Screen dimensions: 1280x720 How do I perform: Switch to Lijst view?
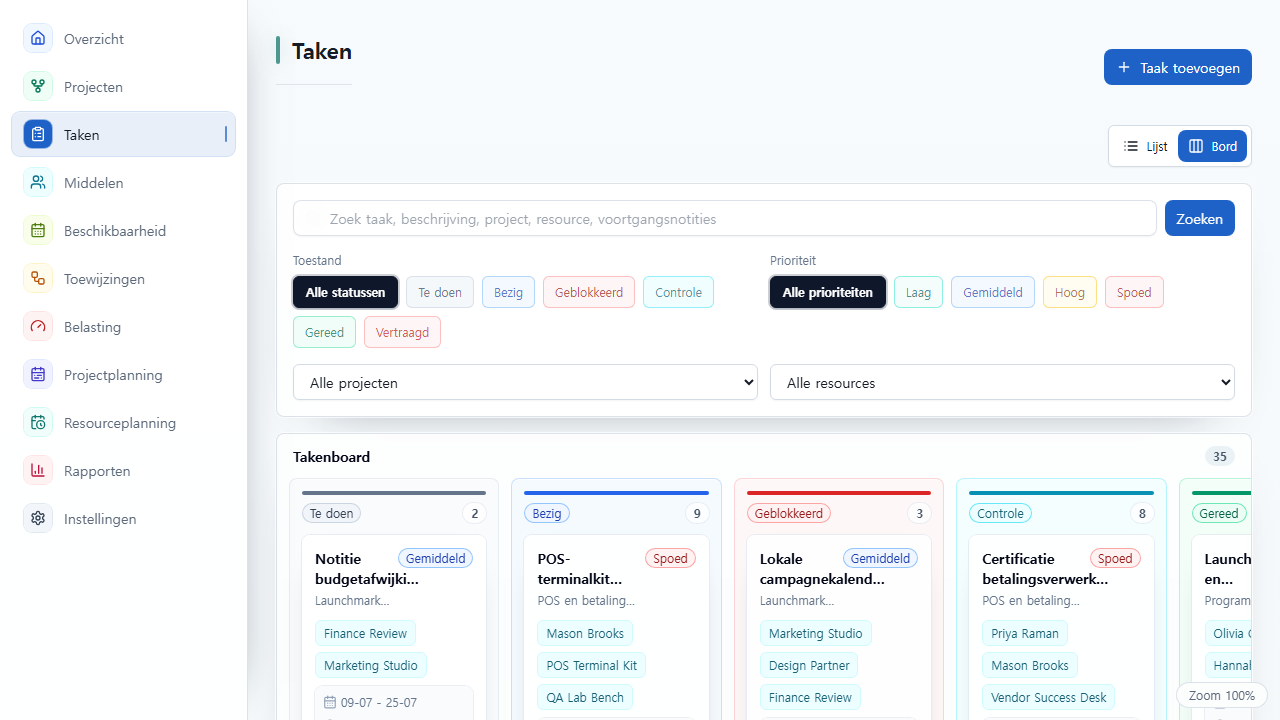[x=1145, y=146]
